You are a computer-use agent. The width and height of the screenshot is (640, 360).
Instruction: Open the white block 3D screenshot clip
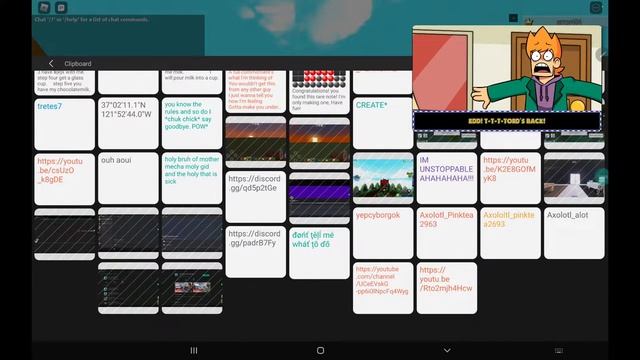574,178
